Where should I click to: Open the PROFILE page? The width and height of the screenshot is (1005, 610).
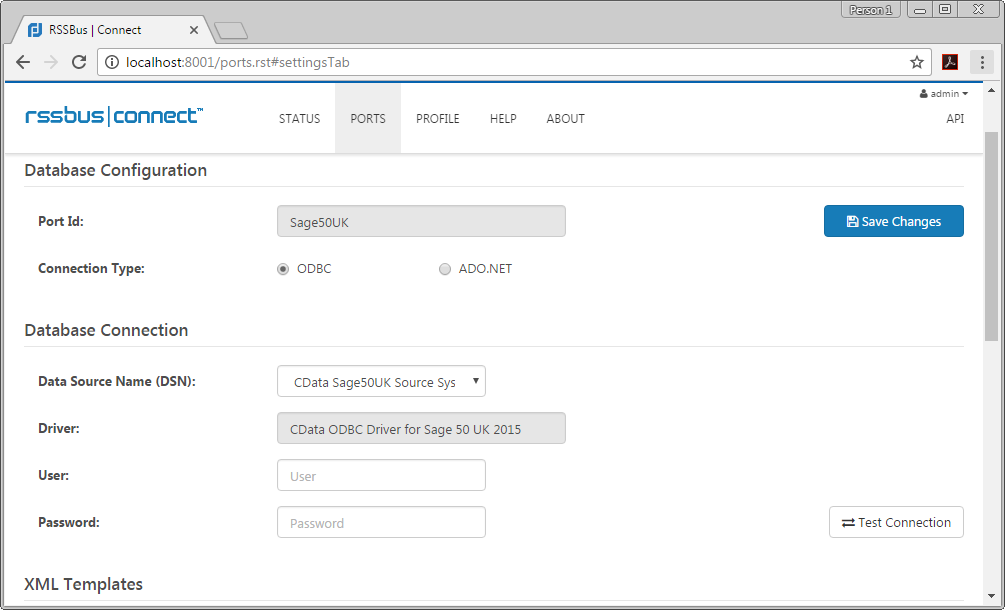(438, 119)
